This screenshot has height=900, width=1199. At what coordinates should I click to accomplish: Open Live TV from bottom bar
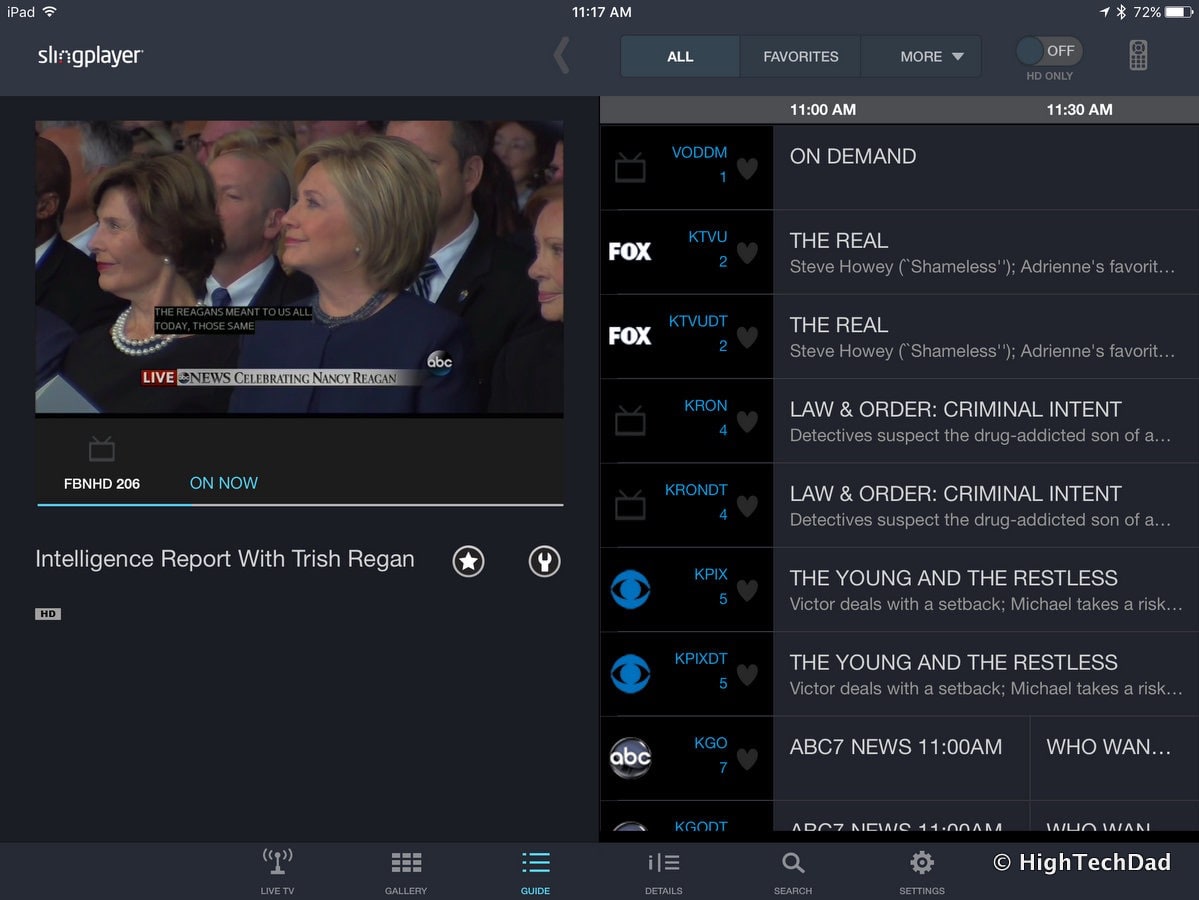click(277, 871)
